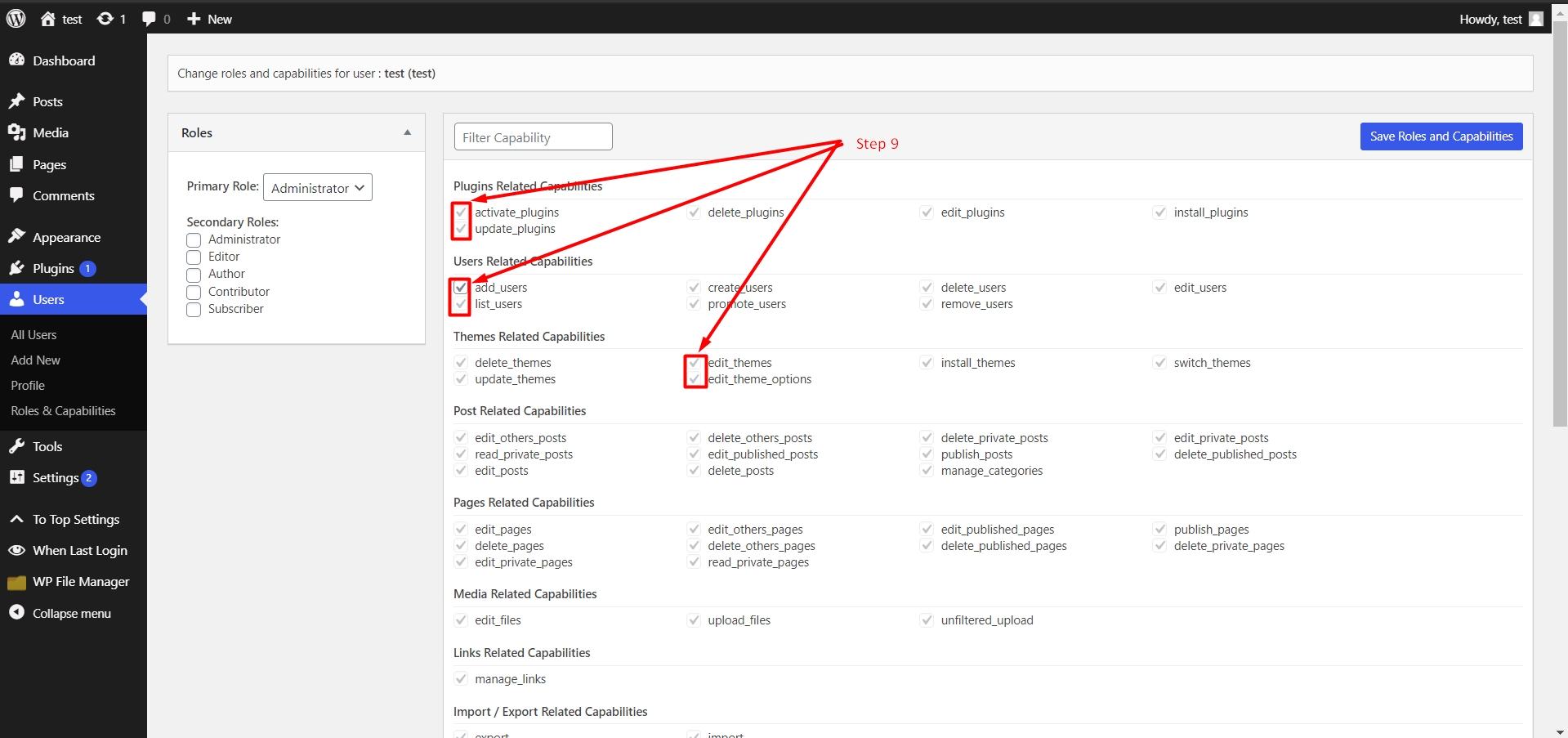Click the WP File Manager folder icon
This screenshot has width=1568, height=738.
click(16, 582)
